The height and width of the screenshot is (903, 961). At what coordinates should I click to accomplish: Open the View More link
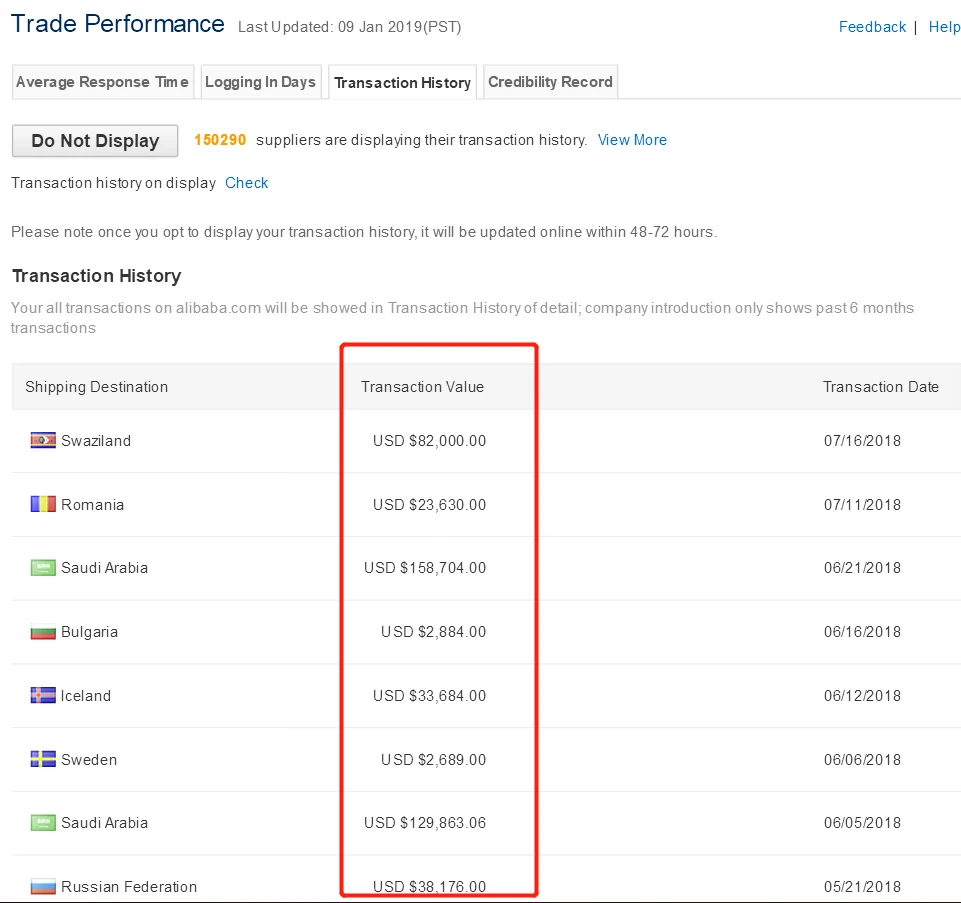632,140
